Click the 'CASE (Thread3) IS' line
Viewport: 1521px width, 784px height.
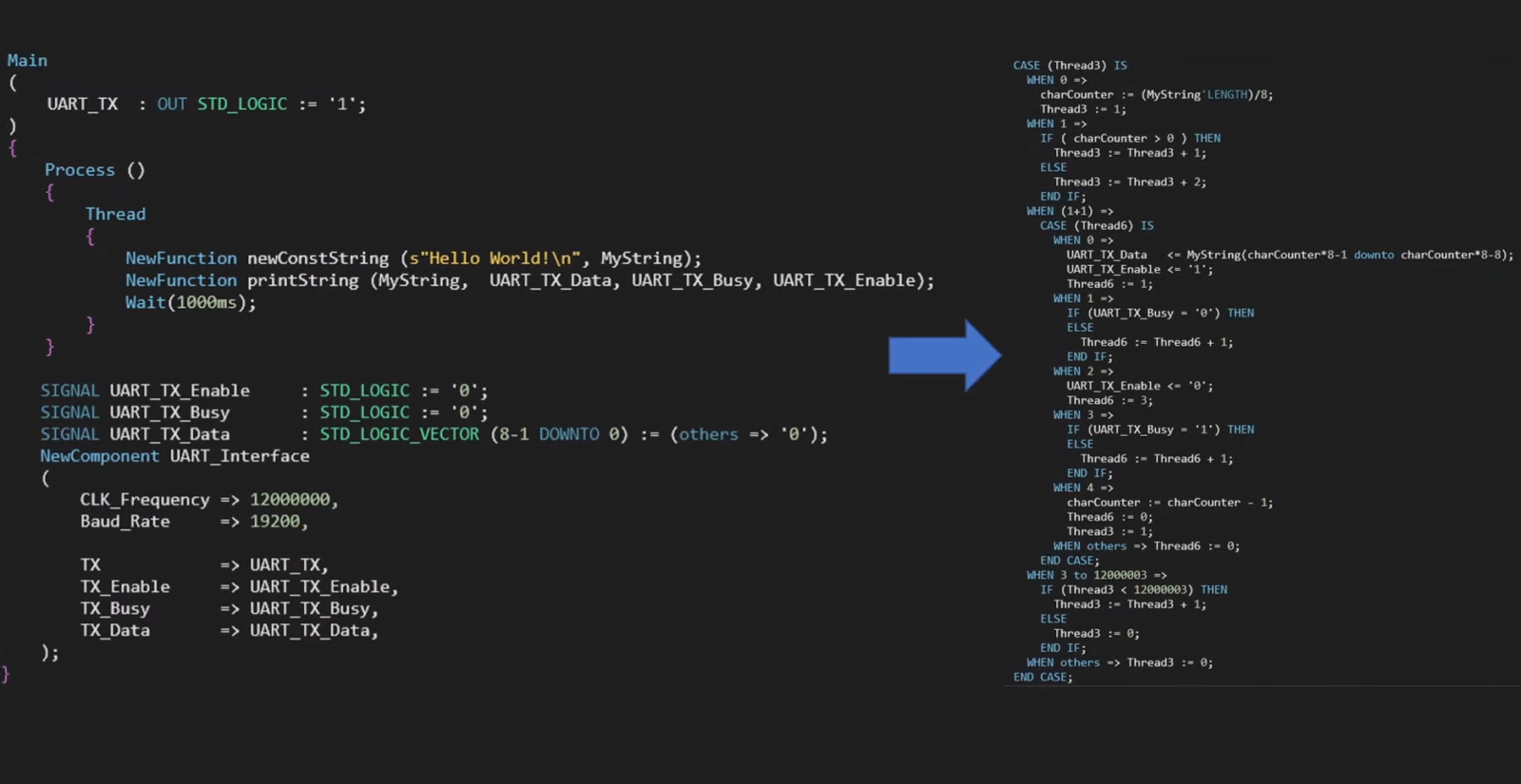[x=1069, y=66]
